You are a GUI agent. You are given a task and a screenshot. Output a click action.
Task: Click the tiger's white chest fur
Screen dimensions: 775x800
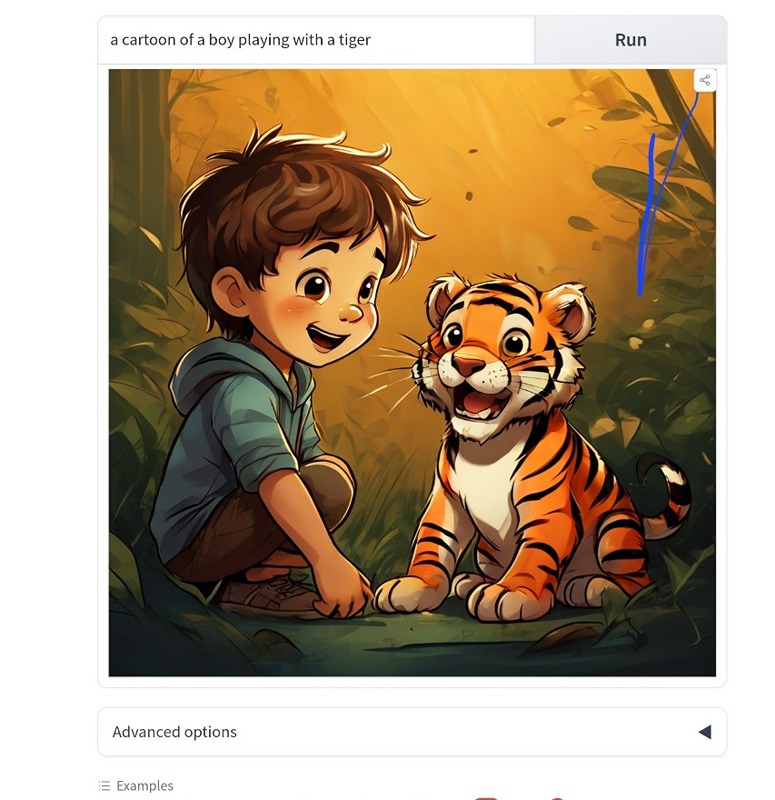point(482,500)
